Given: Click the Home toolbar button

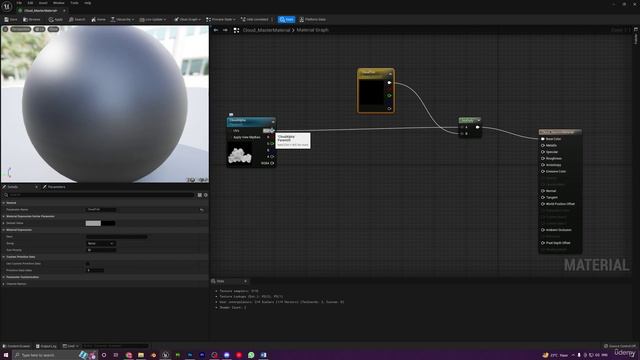Looking at the screenshot, I should tap(98, 19).
